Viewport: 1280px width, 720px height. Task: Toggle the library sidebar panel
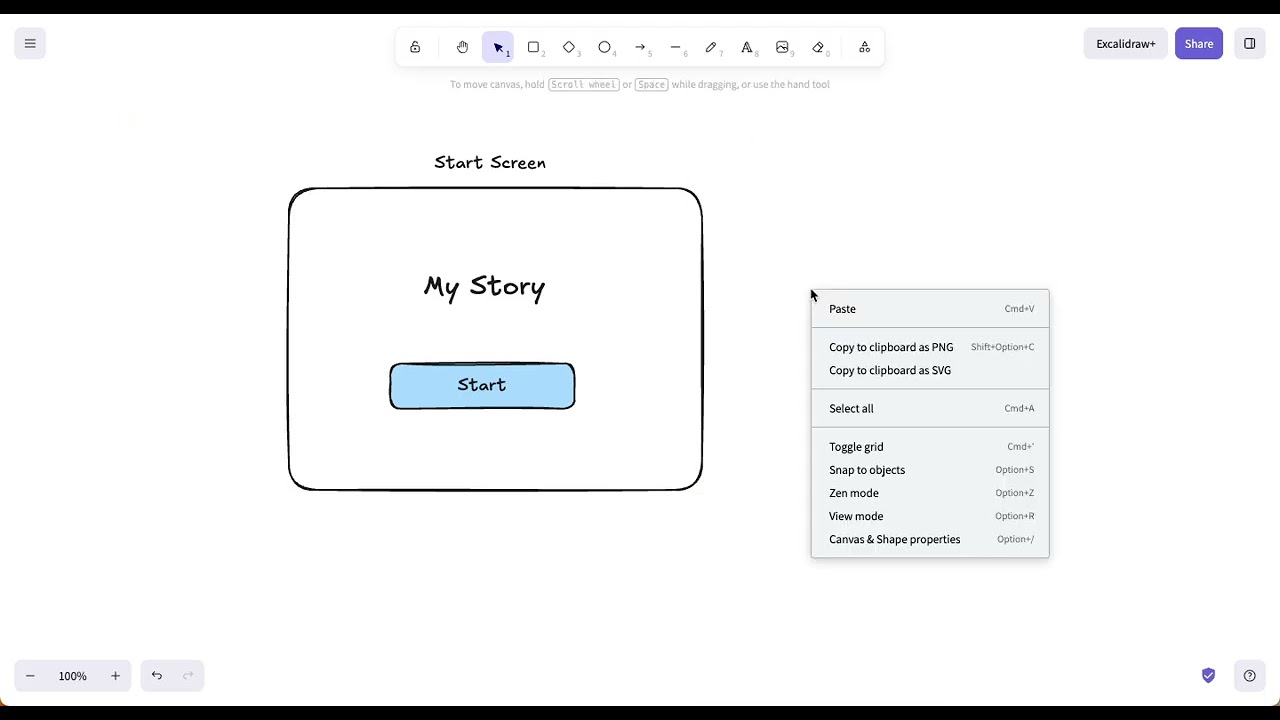(1250, 44)
